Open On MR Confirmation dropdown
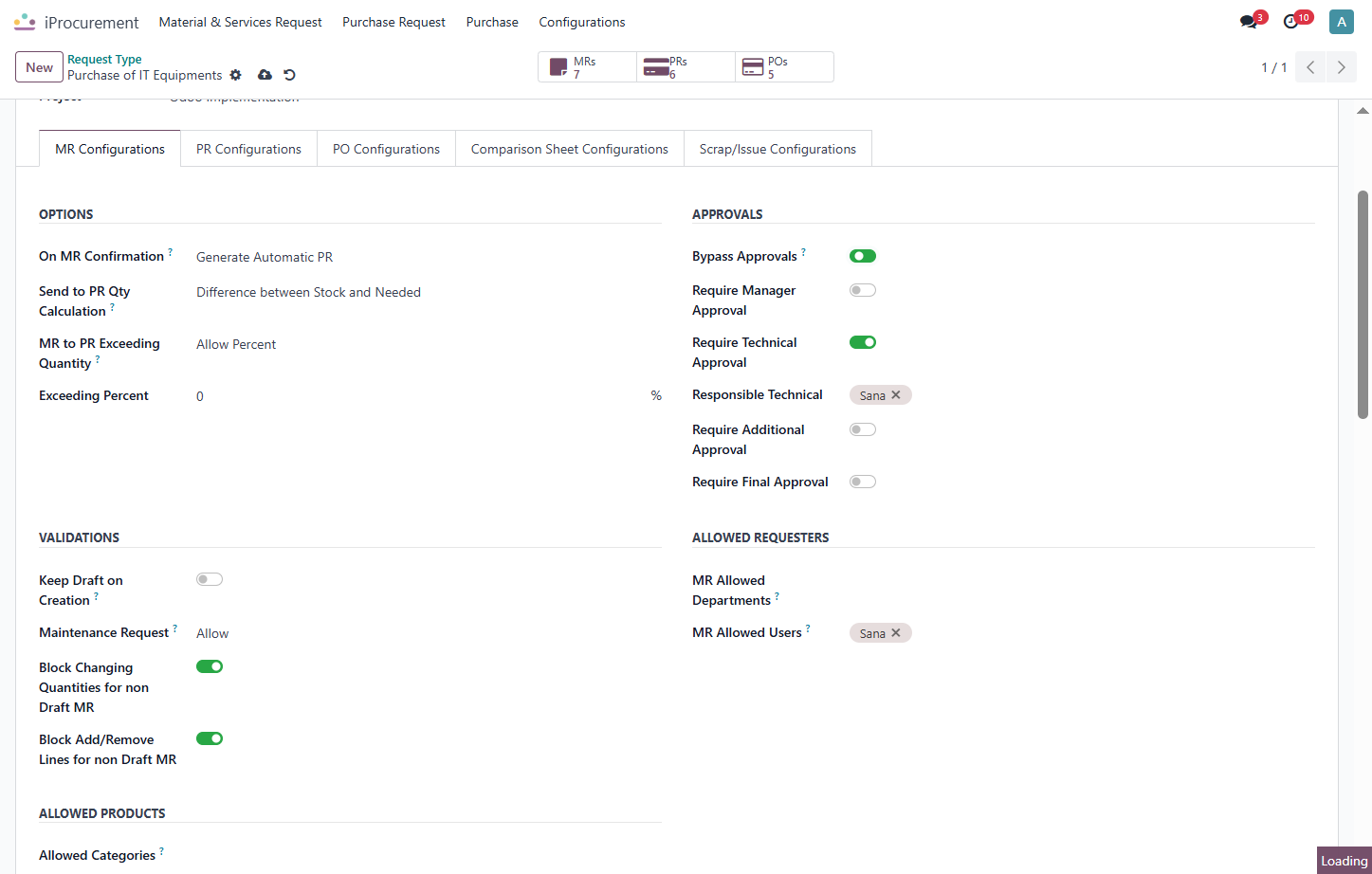The height and width of the screenshot is (874, 1372). (x=429, y=257)
